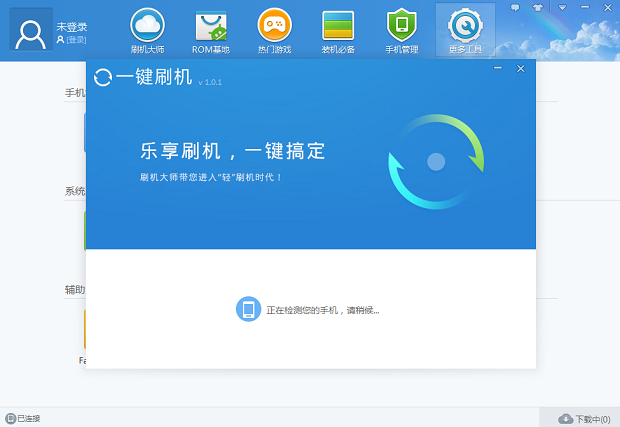Minimize the 一键刷机 dialog
Screen dimensions: 620x427
pyautogui.click(x=498, y=68)
